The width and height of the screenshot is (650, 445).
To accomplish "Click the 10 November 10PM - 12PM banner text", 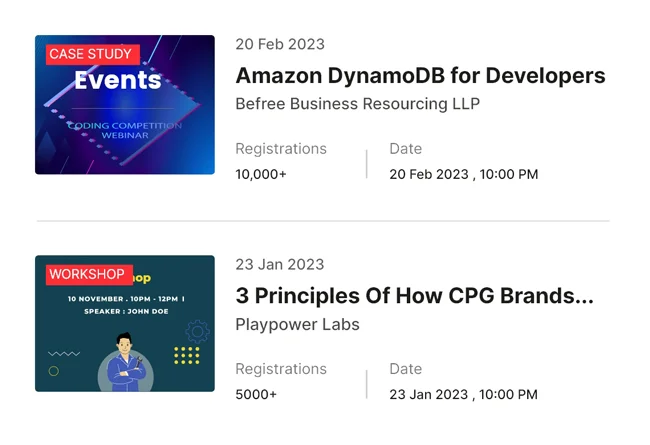I will [126, 299].
